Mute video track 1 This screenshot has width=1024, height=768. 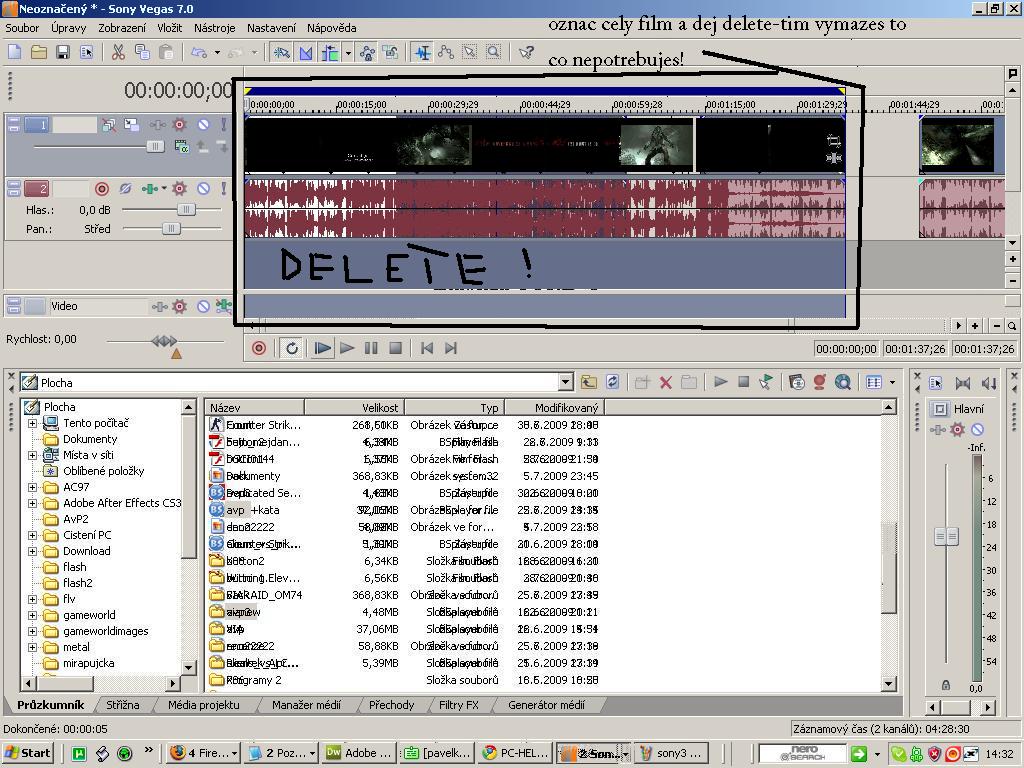click(203, 125)
